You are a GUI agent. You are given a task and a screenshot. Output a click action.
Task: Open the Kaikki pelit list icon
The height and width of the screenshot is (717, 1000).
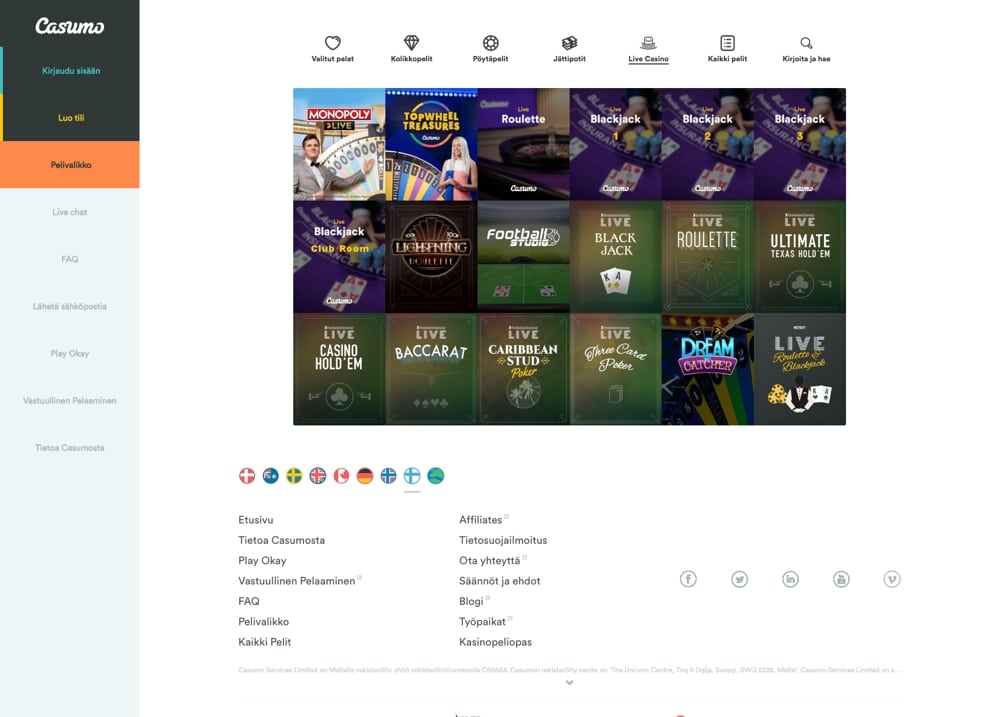tap(727, 43)
